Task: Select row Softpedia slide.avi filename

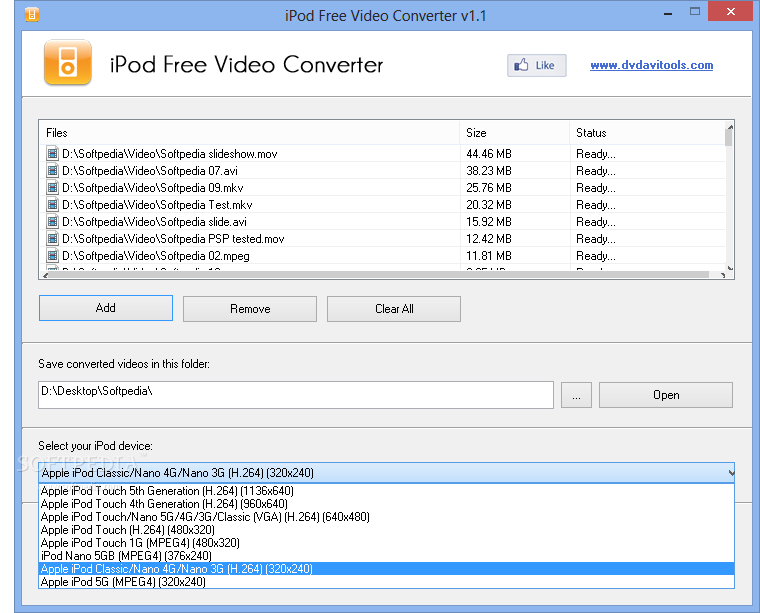Action: click(154, 222)
